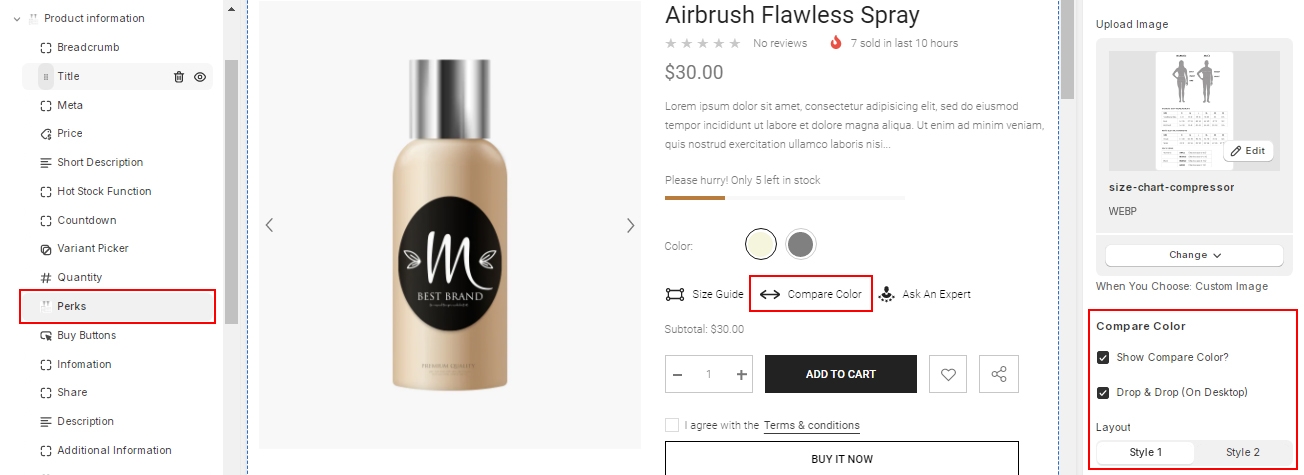The height and width of the screenshot is (475, 1304).
Task: Collapse the Product information section
Action: (17, 19)
